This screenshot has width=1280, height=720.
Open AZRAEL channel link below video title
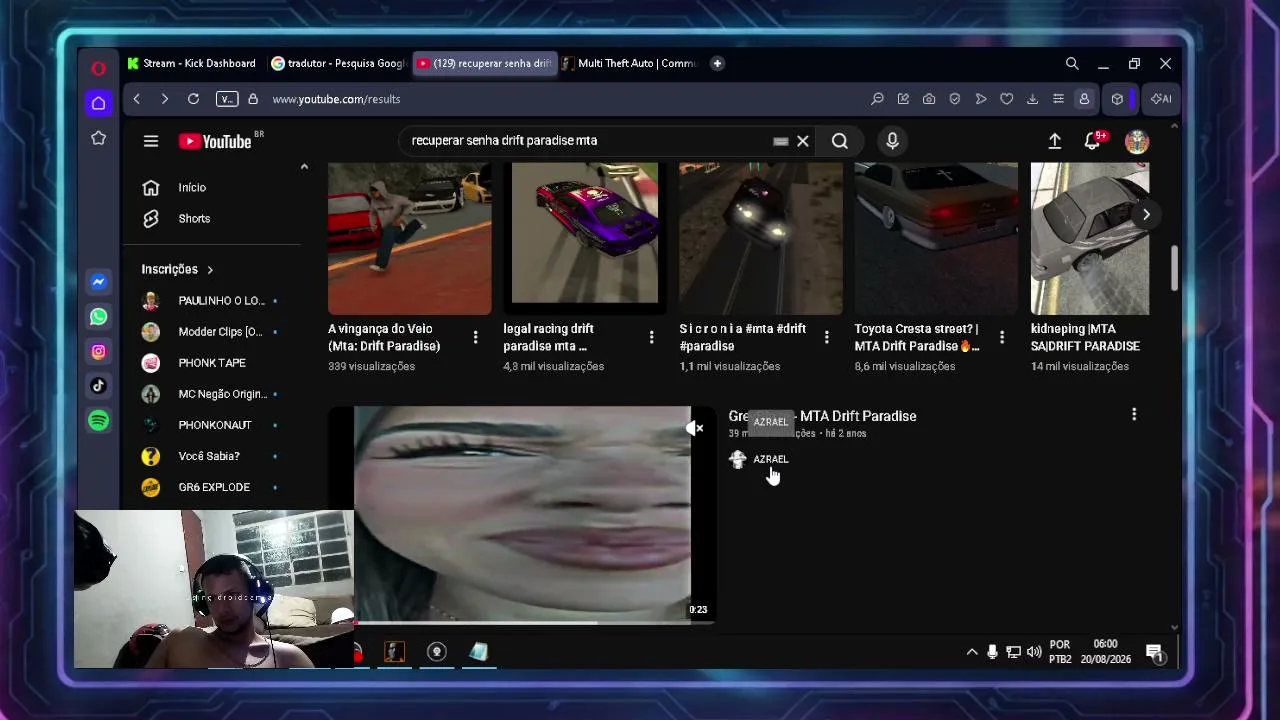770,459
